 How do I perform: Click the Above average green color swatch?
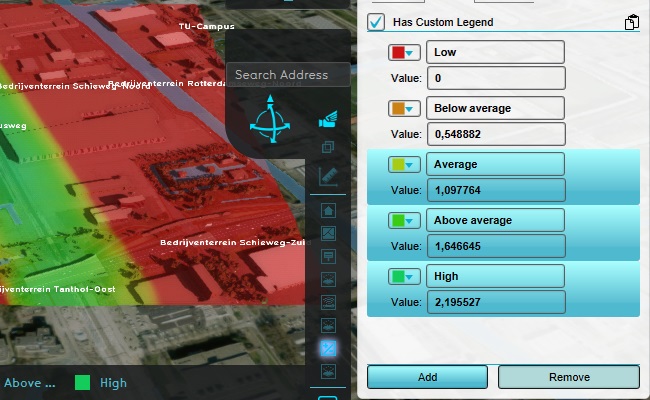pyautogui.click(x=397, y=220)
